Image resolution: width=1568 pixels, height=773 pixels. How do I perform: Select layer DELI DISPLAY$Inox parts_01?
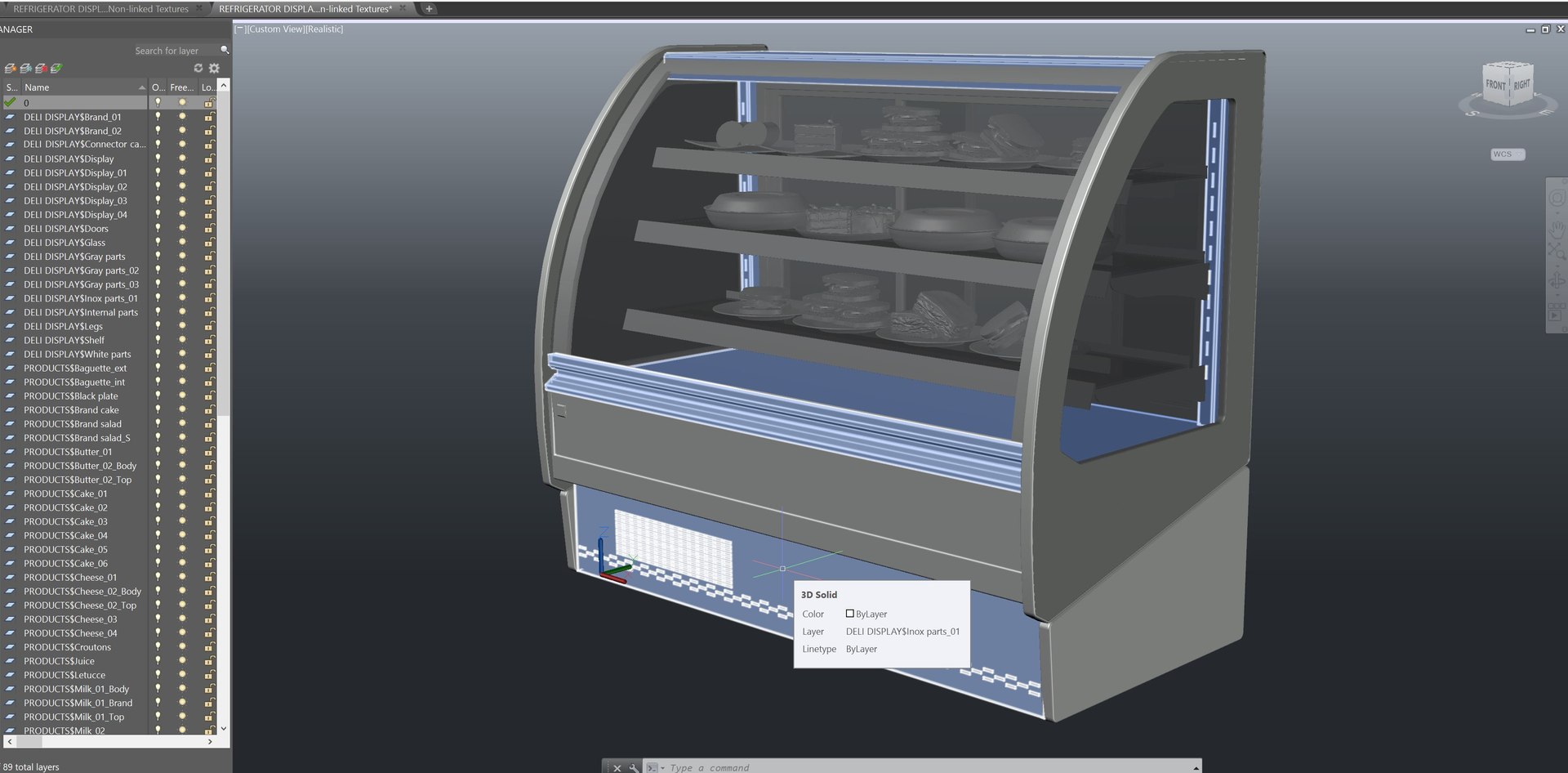[x=80, y=298]
